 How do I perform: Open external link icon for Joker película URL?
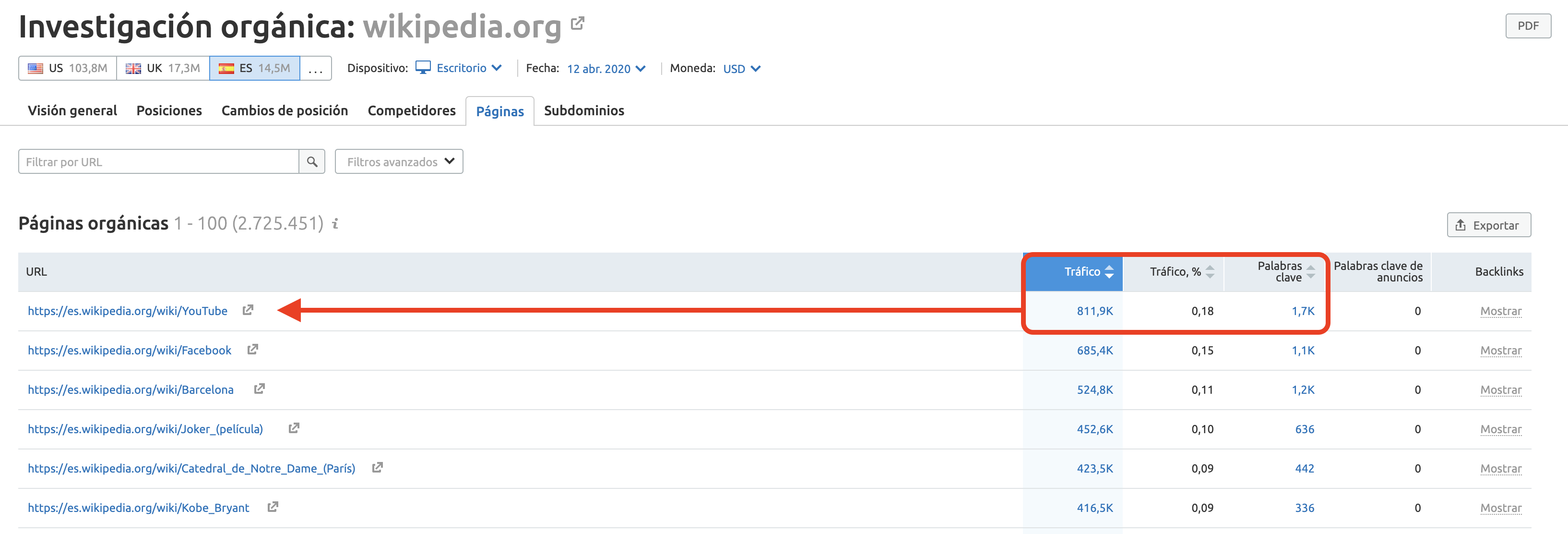point(294,428)
